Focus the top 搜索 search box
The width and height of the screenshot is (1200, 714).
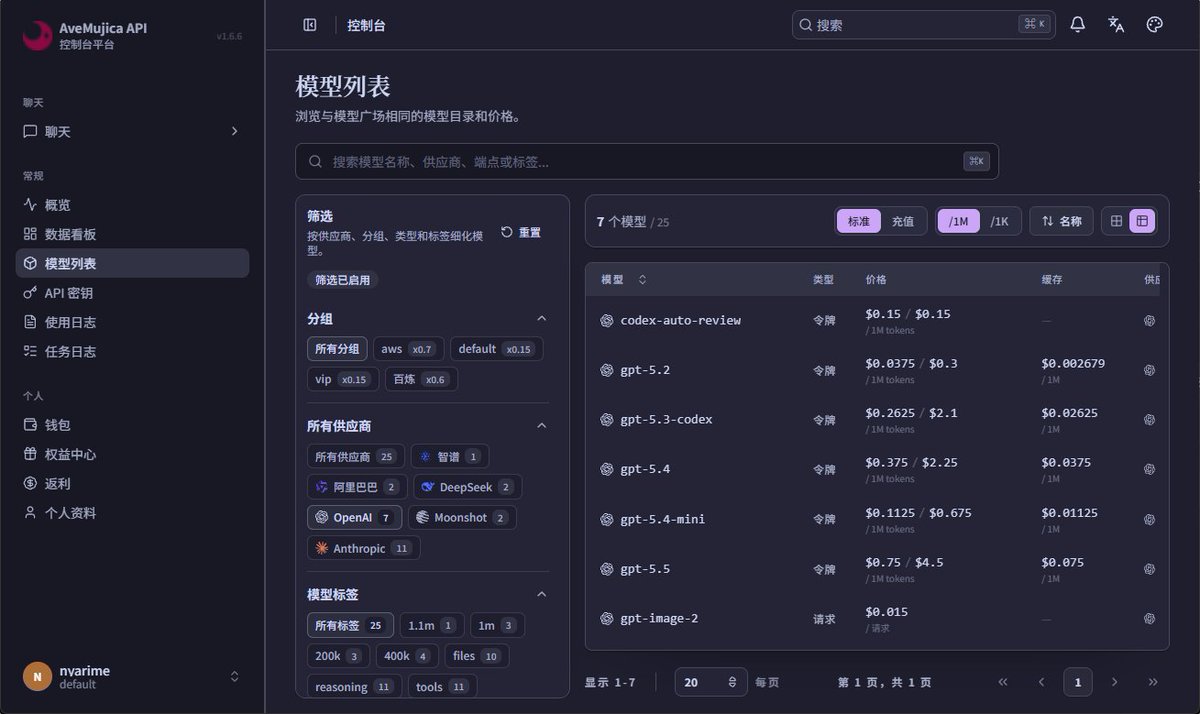[923, 25]
